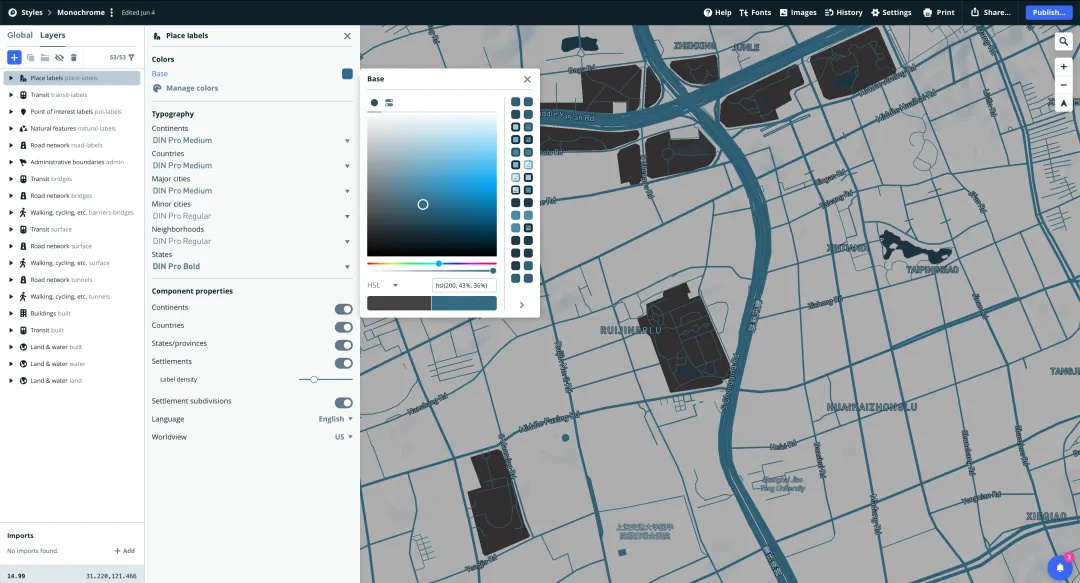Click the map search magnifier icon
This screenshot has height=583, width=1080.
tap(1064, 42)
